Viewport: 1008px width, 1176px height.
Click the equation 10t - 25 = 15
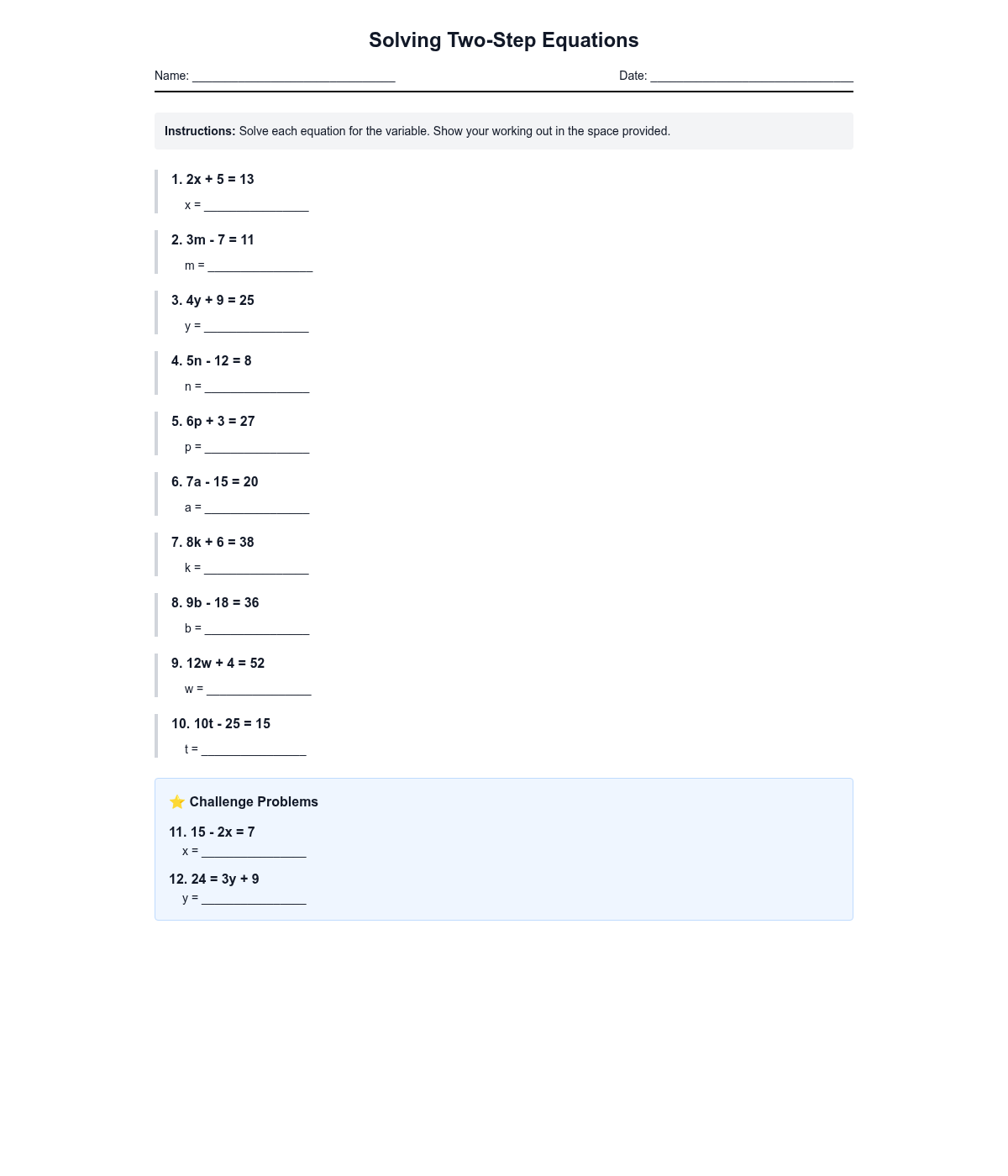click(x=232, y=724)
